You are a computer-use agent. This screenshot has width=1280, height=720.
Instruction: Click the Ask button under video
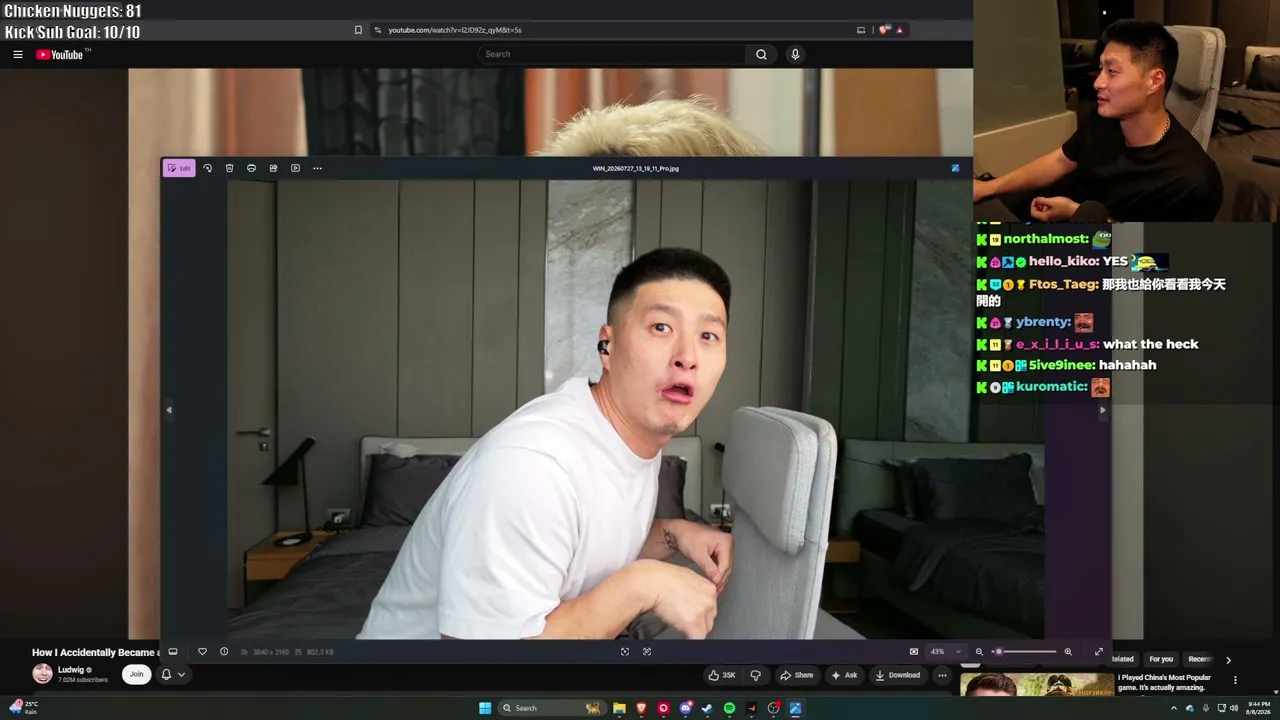click(x=844, y=675)
